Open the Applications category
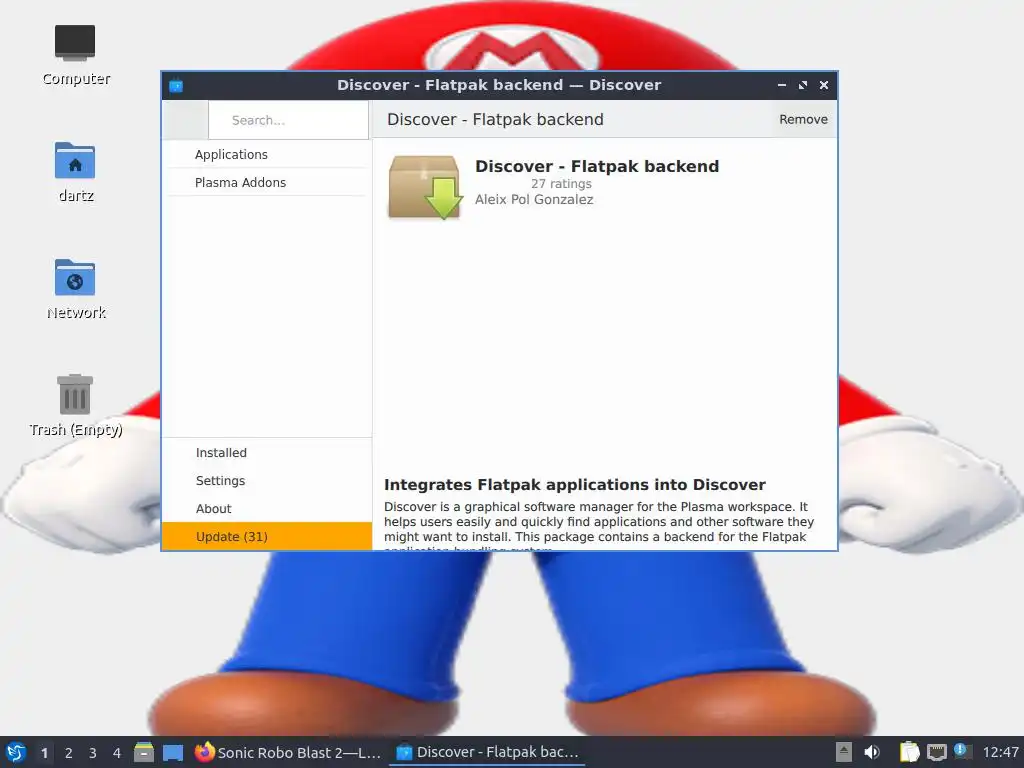The width and height of the screenshot is (1024, 768). (266, 155)
